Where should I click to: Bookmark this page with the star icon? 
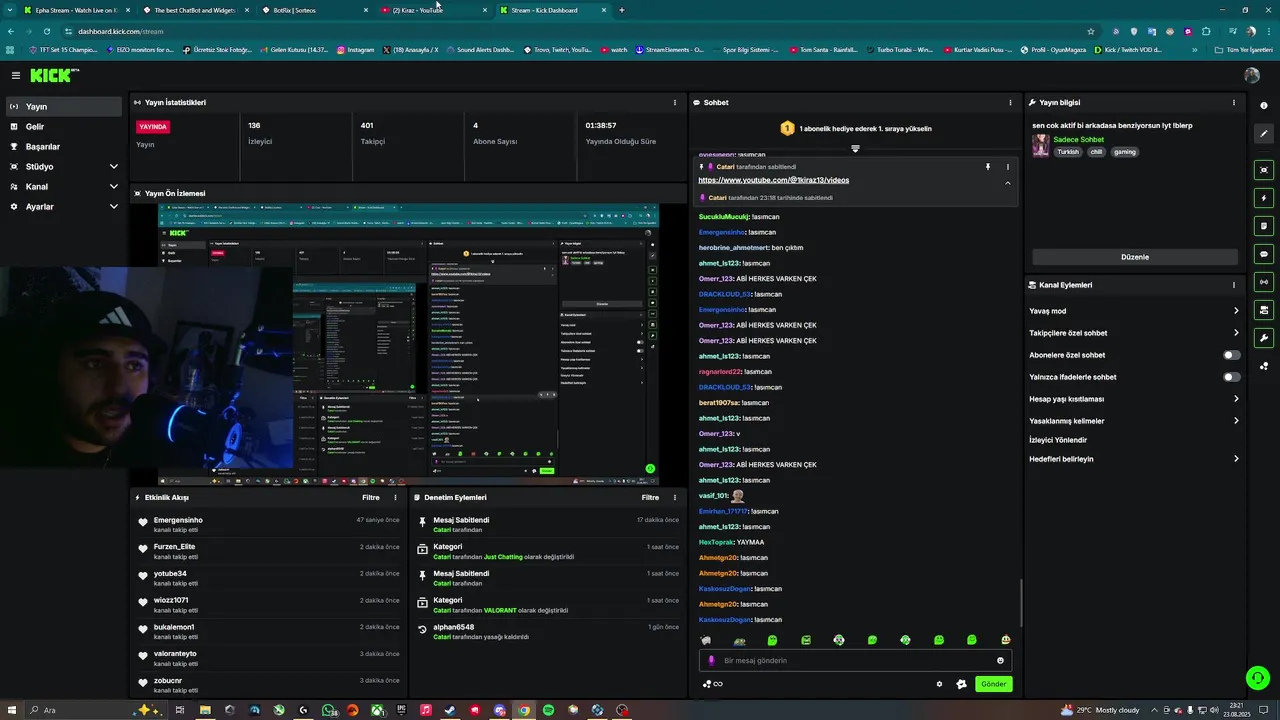[1090, 31]
